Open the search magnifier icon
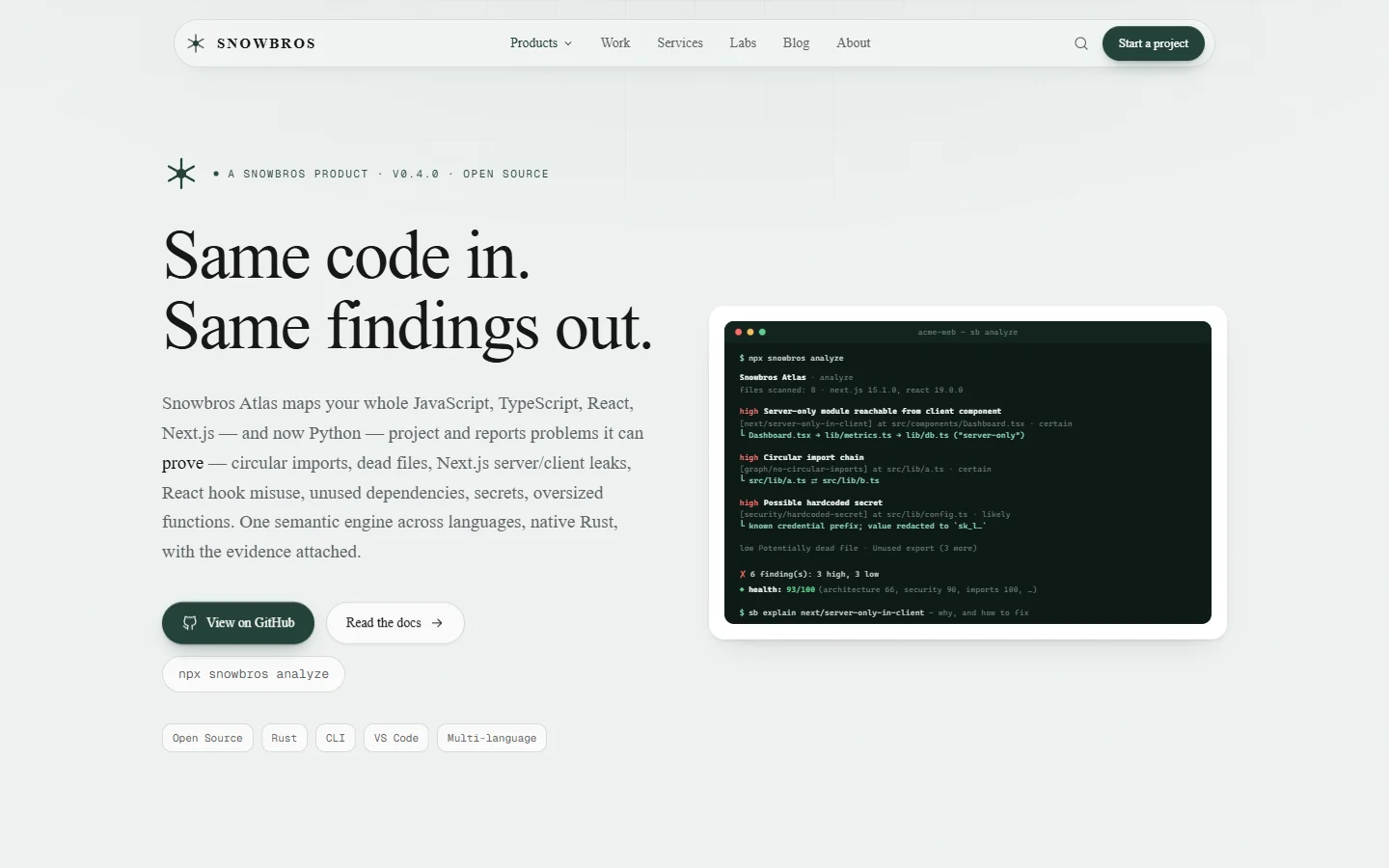The image size is (1389, 868). 1081,43
